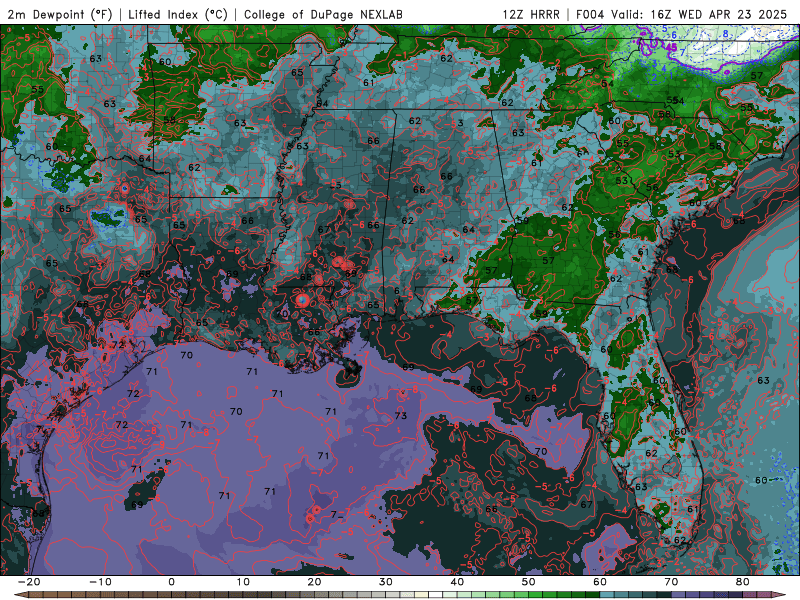
Task: Click the 50 label on the color scale
Action: tap(529, 582)
